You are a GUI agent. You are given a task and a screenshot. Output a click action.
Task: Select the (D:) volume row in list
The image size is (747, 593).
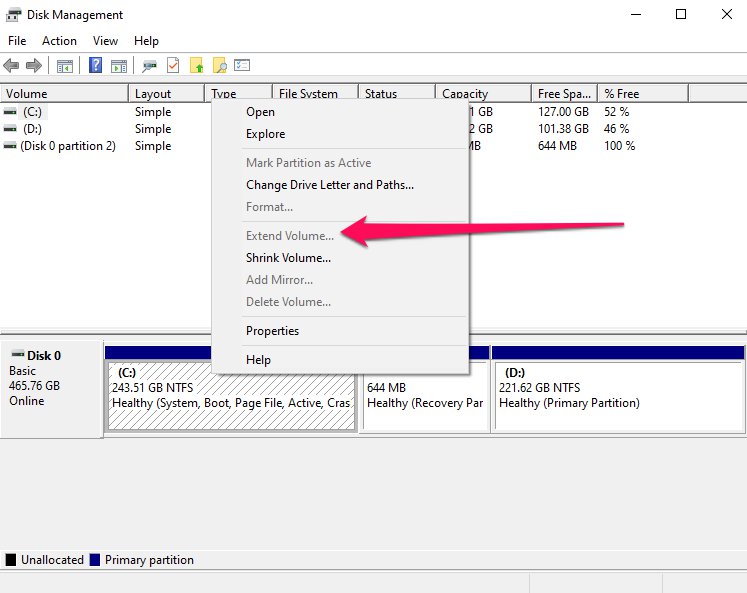click(32, 129)
